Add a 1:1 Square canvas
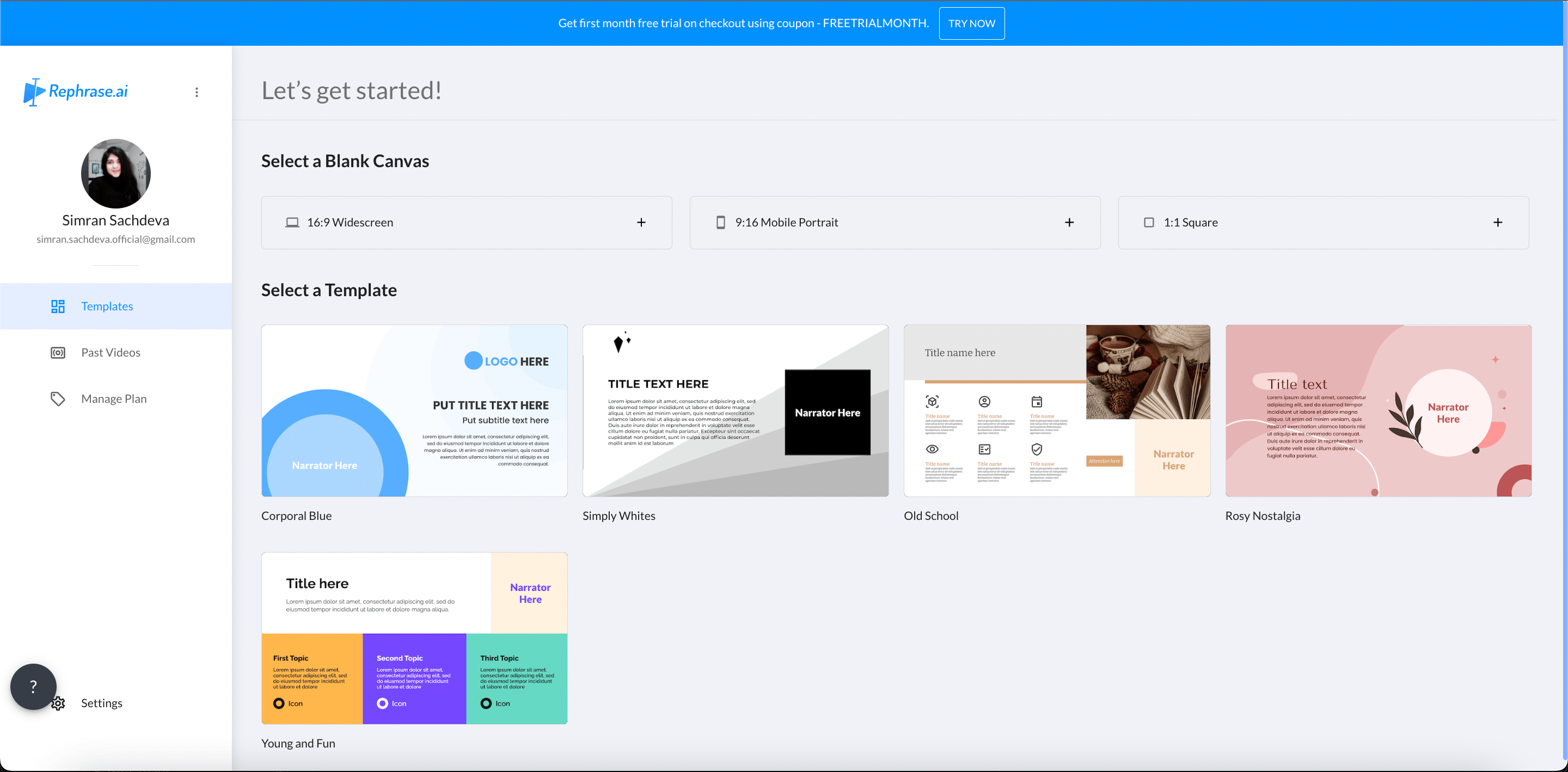 [x=1499, y=222]
